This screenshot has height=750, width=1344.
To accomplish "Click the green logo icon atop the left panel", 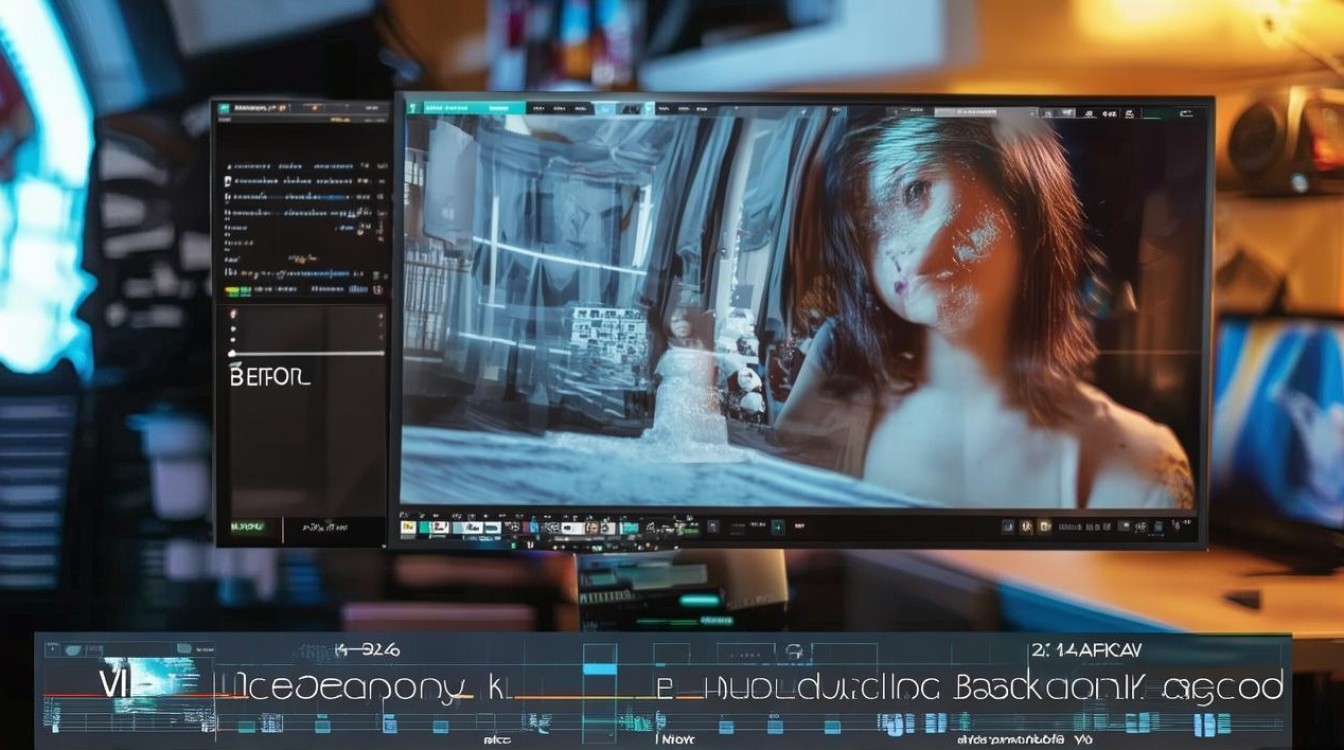I will coord(225,107).
